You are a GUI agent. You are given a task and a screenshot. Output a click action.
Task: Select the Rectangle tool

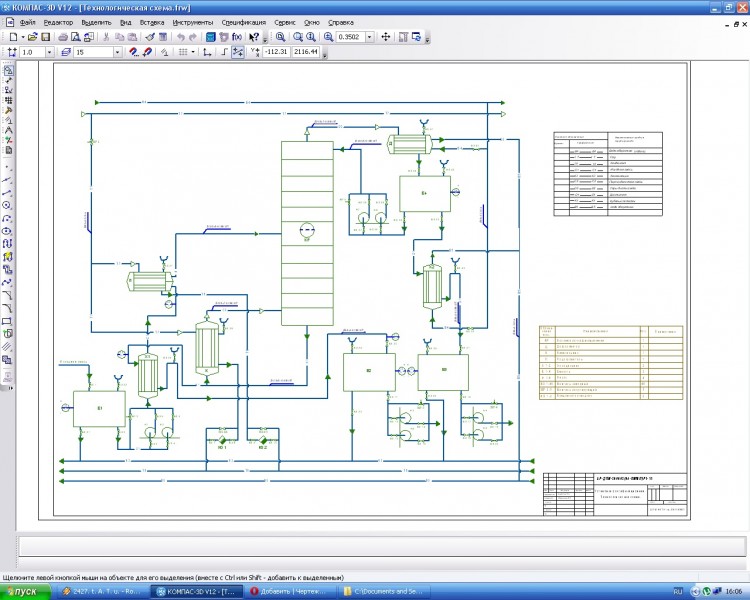[7, 321]
